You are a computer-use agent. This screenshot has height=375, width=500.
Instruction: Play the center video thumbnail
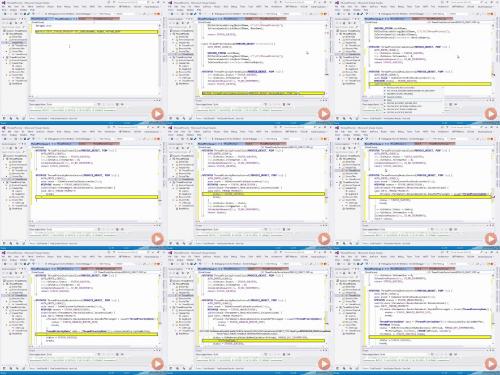pyautogui.click(x=324, y=239)
